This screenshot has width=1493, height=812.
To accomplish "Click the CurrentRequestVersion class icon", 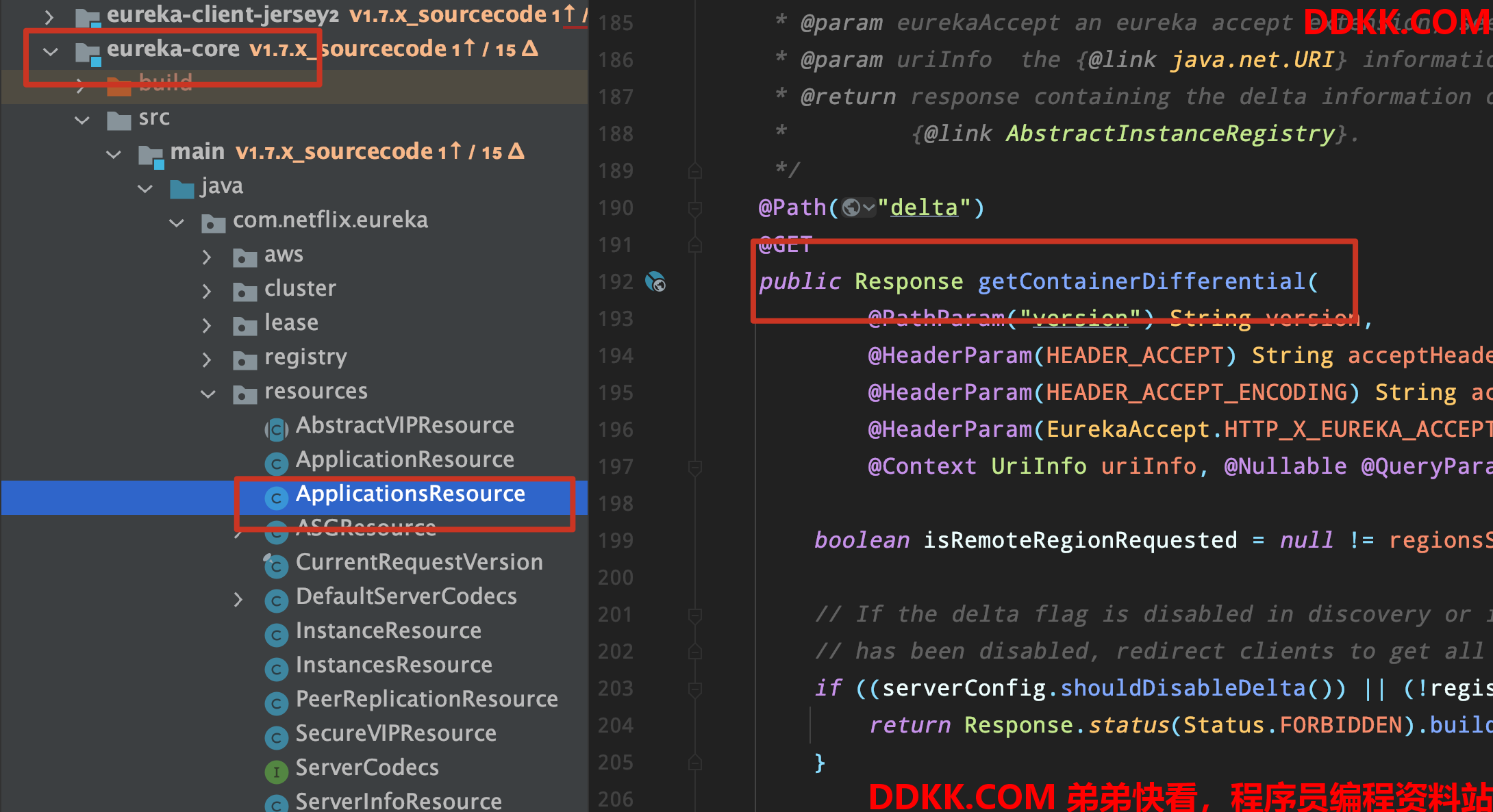I will pos(276,566).
